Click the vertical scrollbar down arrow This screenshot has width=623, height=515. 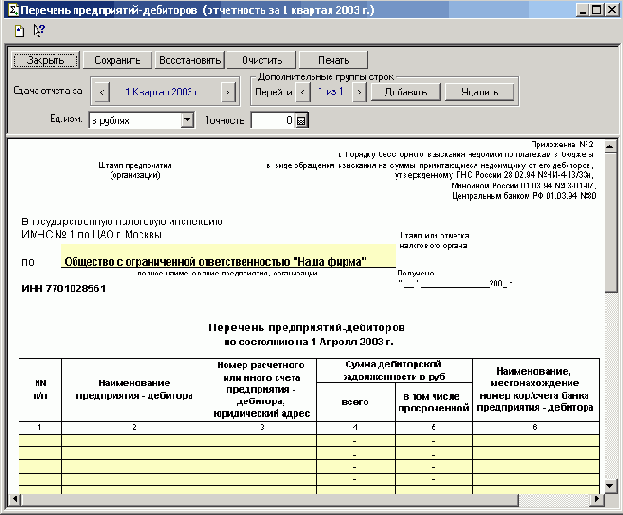click(x=610, y=486)
